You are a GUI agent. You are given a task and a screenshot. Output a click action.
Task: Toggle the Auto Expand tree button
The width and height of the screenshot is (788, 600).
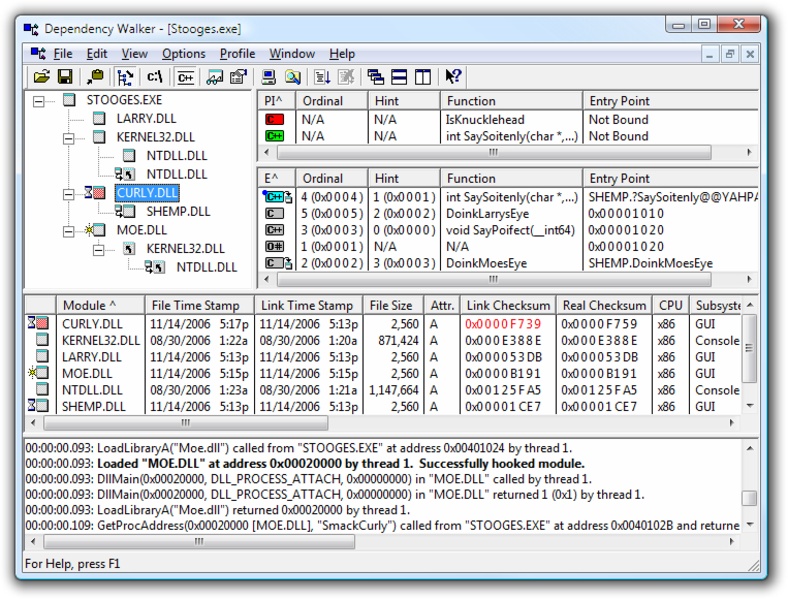point(126,76)
